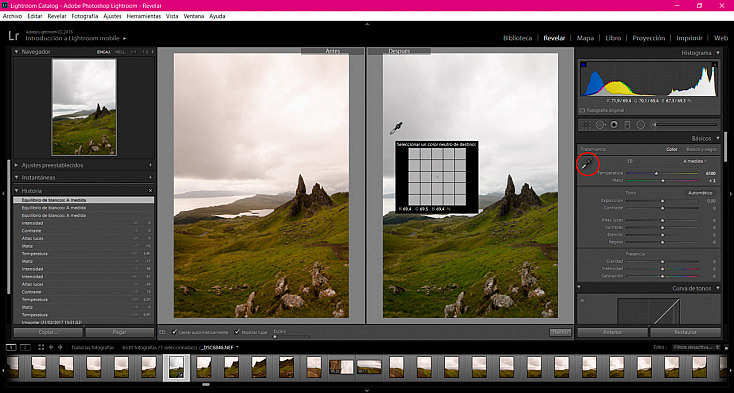Click the Copiar... button
This screenshot has width=734, height=393.
[48, 332]
